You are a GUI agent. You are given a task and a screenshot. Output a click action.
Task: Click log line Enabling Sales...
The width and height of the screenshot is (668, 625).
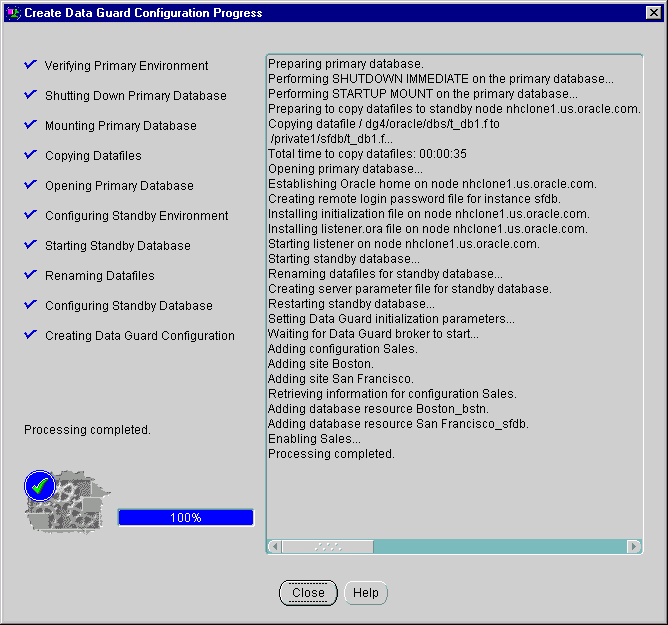point(314,439)
